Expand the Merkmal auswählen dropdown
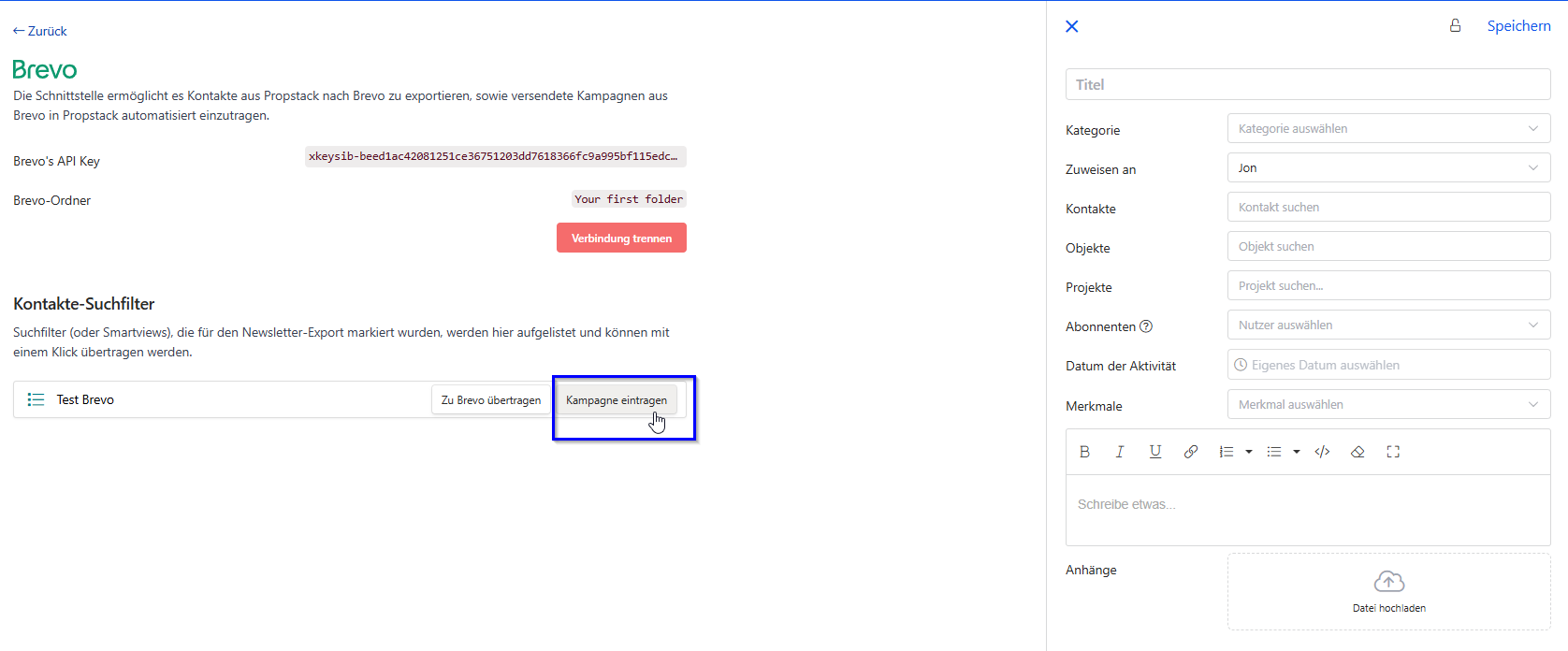The width and height of the screenshot is (1568, 651). pos(1388,405)
